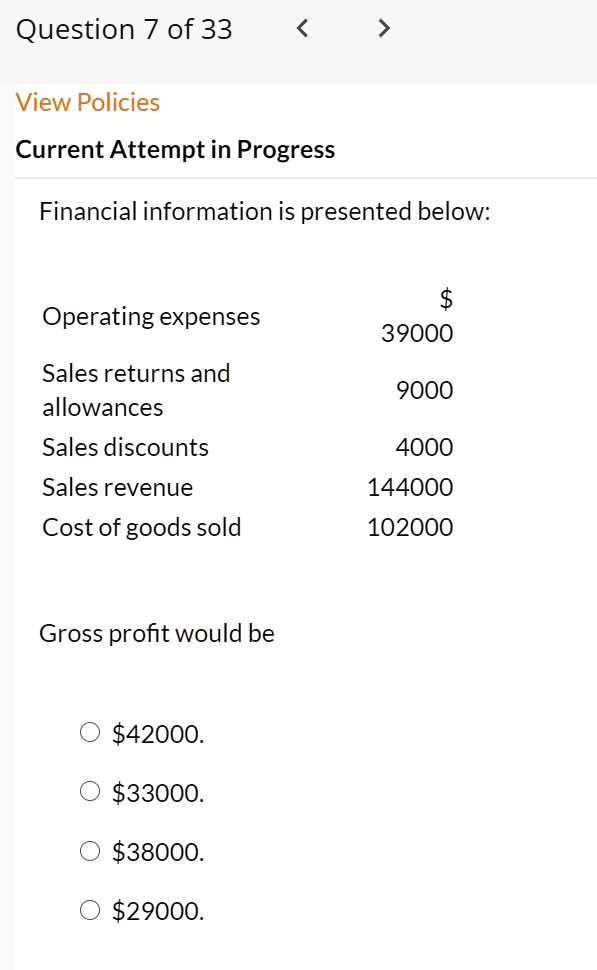Click the Cost of goods sold label
The height and width of the screenshot is (970, 597).
click(x=142, y=528)
